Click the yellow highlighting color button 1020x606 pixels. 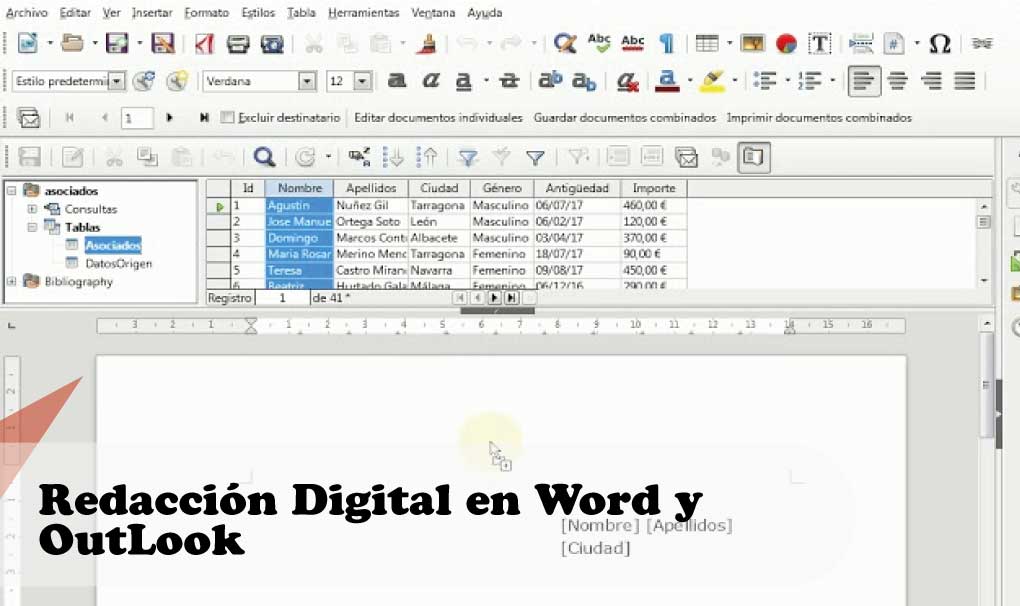(x=712, y=81)
